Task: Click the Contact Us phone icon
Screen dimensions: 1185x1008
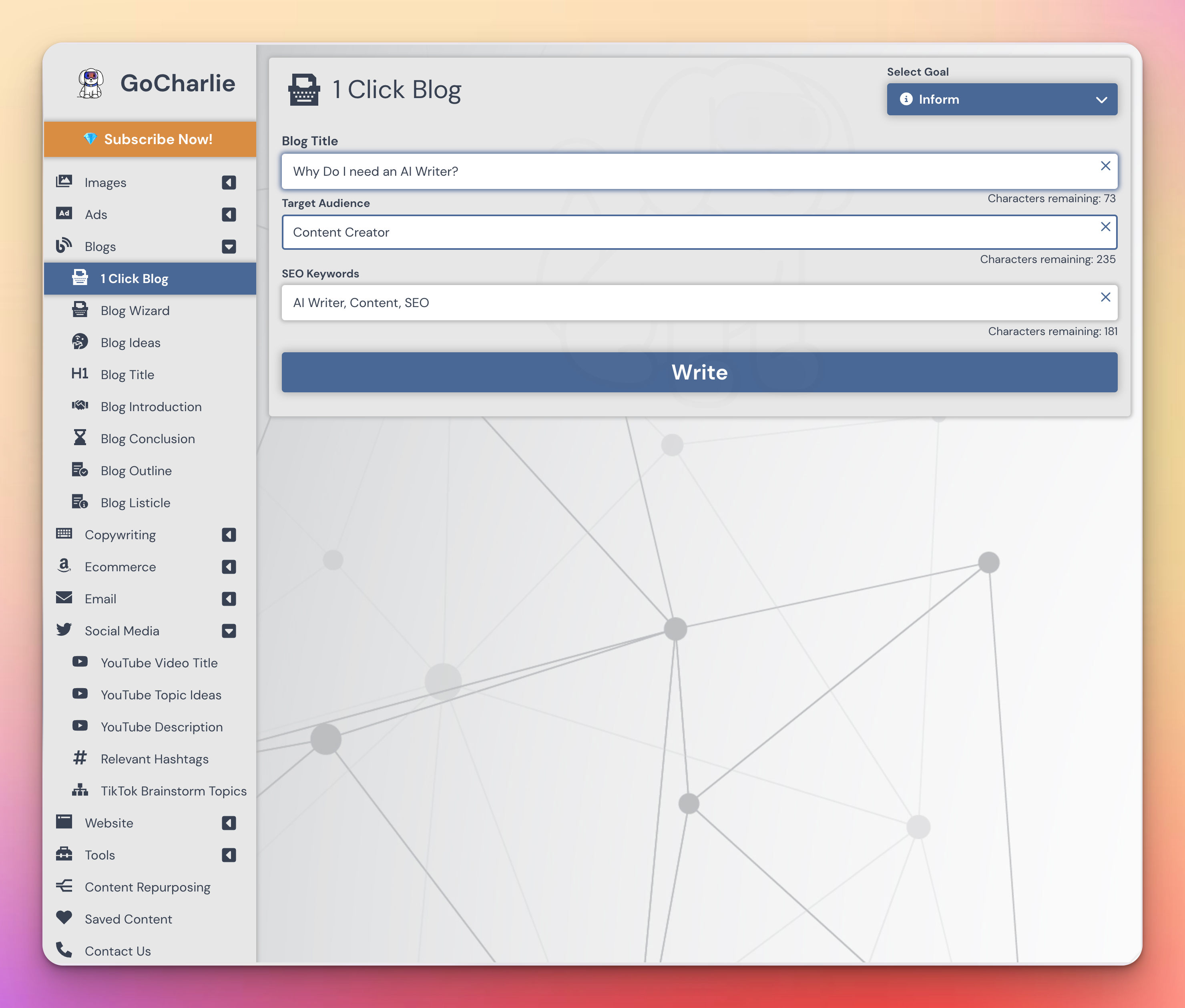Action: [x=64, y=950]
